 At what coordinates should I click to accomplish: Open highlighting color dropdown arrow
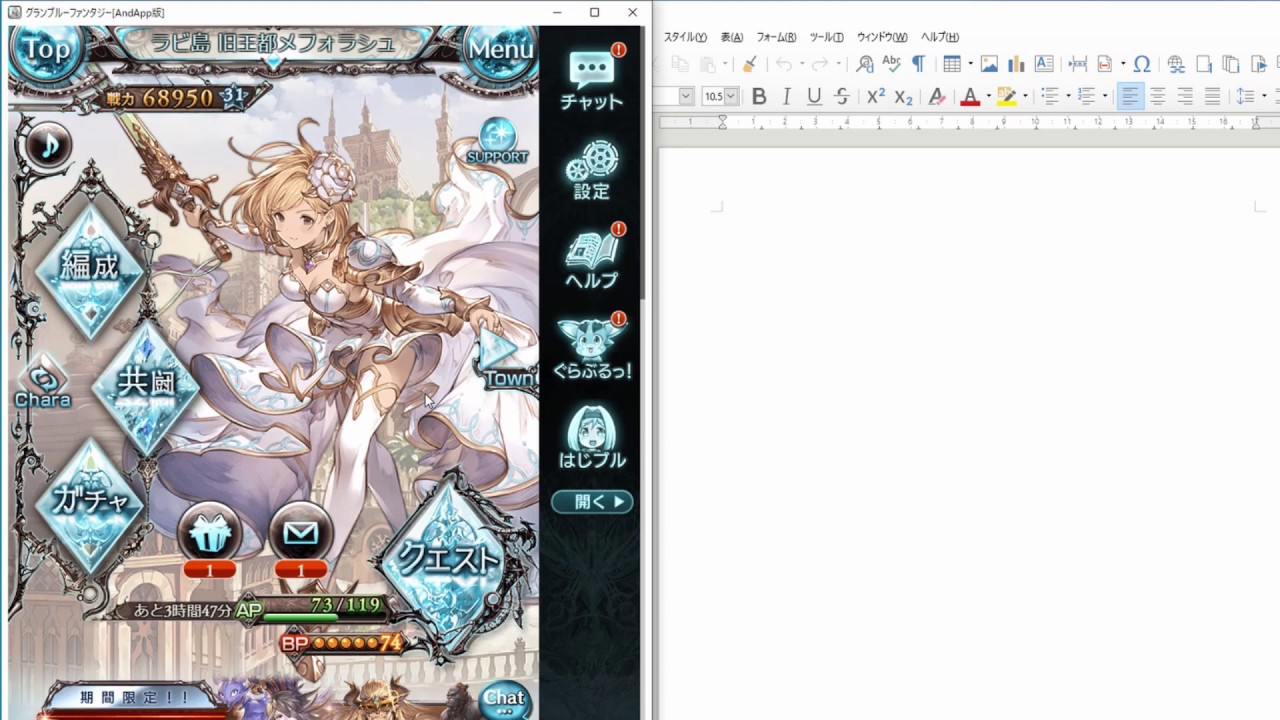coord(1025,96)
